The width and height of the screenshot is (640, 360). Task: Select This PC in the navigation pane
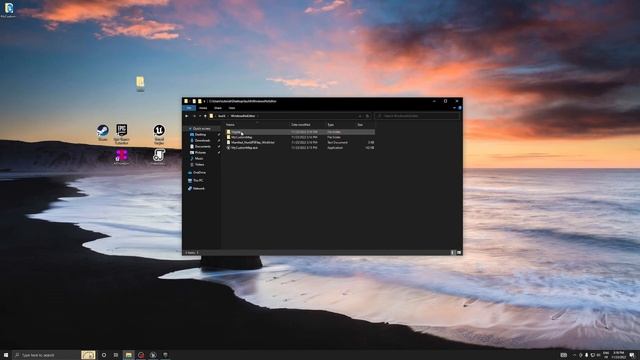coord(198,180)
